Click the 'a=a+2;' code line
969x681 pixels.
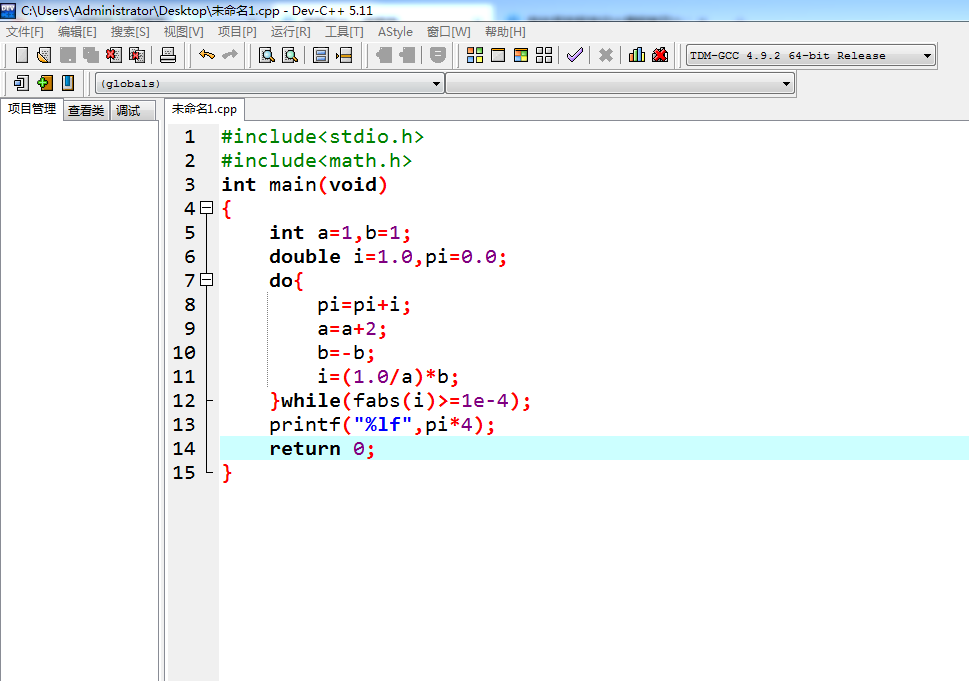coord(352,328)
